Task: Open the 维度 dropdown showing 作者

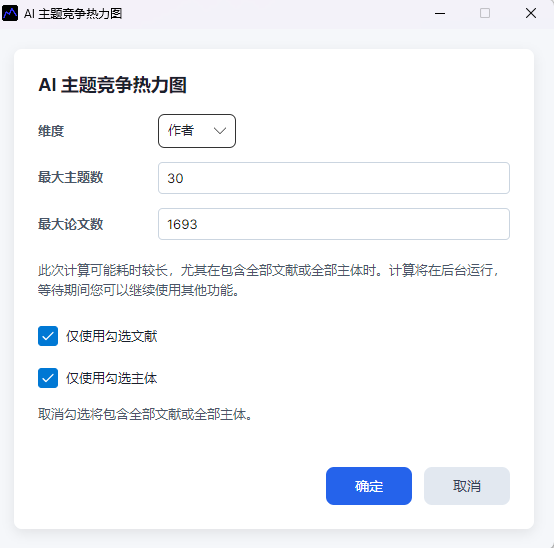Action: (x=197, y=131)
